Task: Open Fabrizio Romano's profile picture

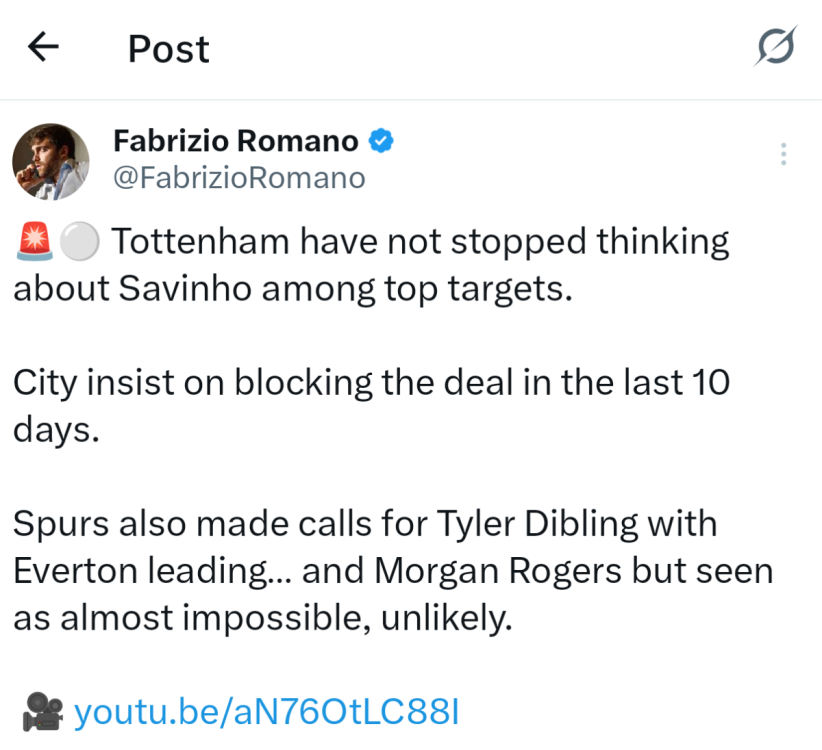Action: point(50,161)
